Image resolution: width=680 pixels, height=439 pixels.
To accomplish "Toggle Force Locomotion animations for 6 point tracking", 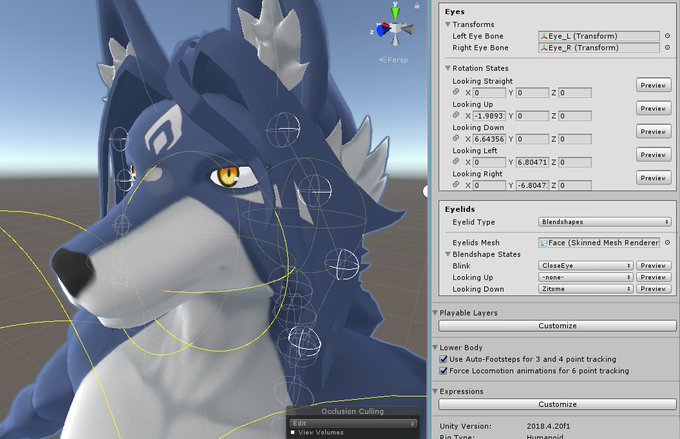I will [x=443, y=371].
